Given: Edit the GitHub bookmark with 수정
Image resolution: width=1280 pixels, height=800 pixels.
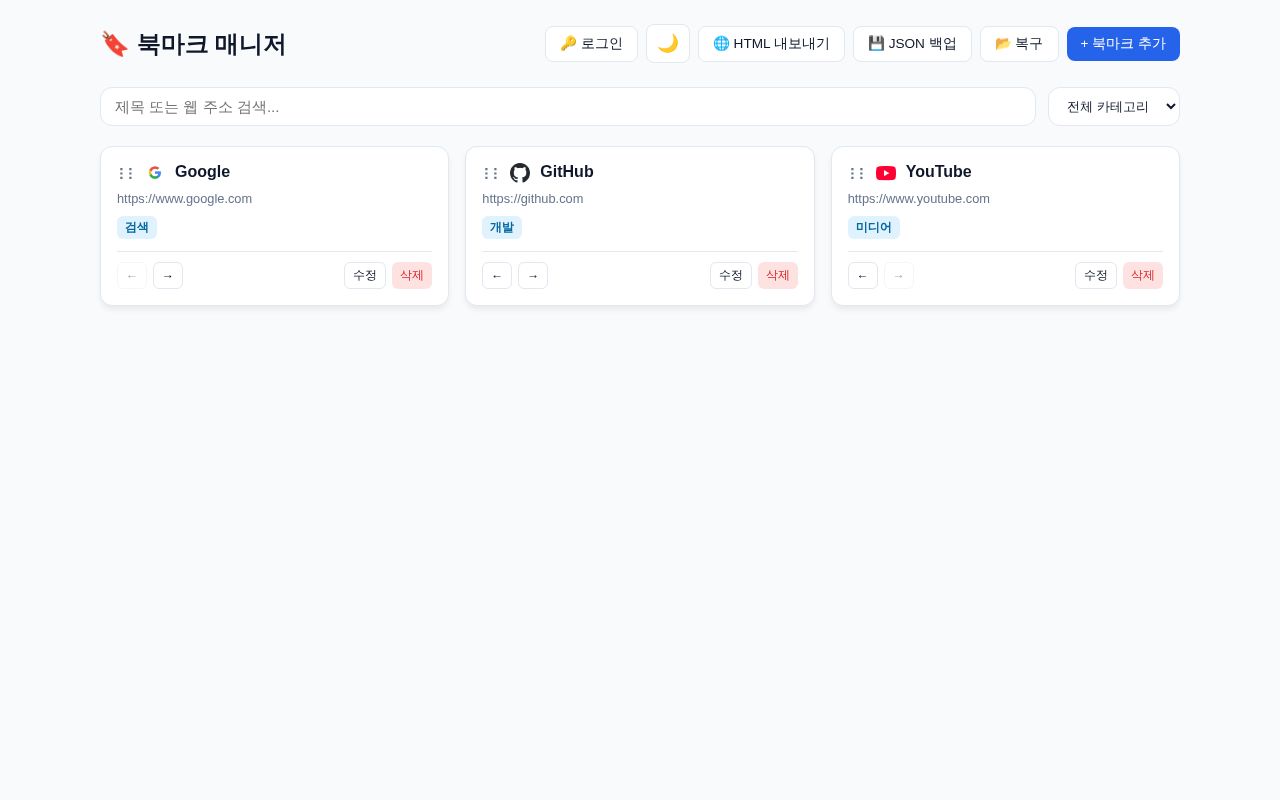Looking at the screenshot, I should pyautogui.click(x=731, y=276).
